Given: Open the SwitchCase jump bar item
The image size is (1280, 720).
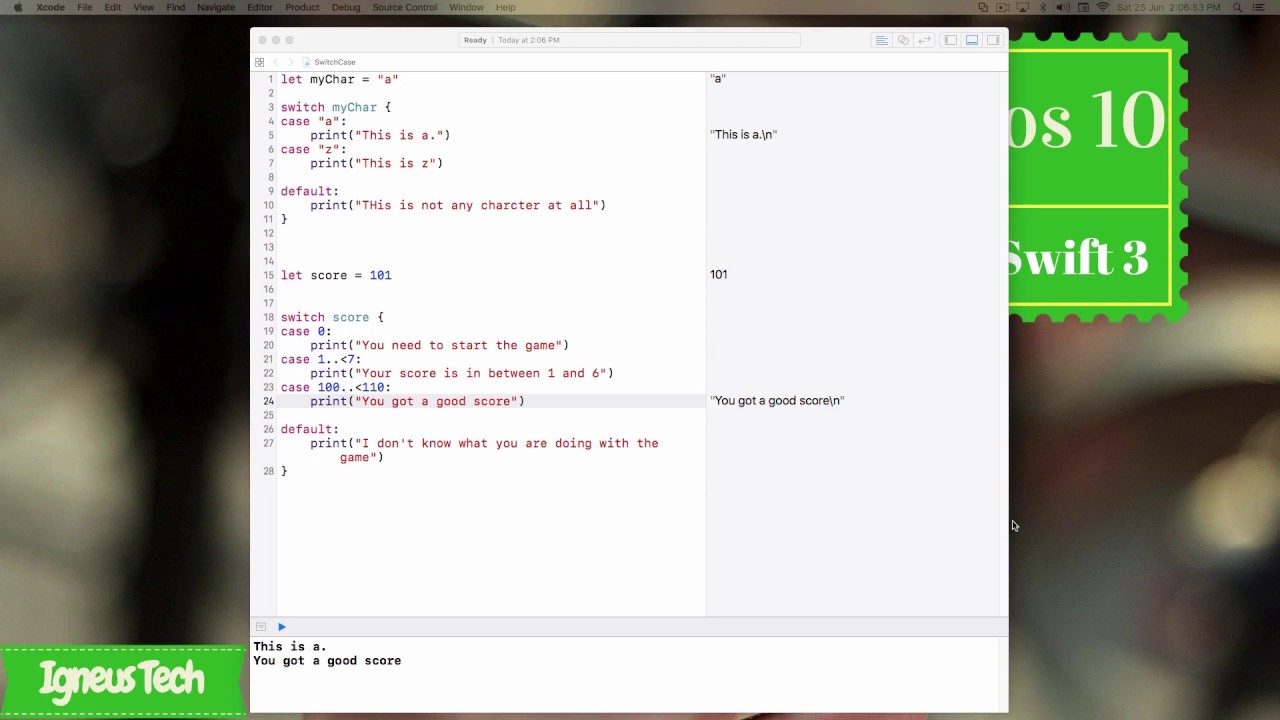Looking at the screenshot, I should (329, 62).
